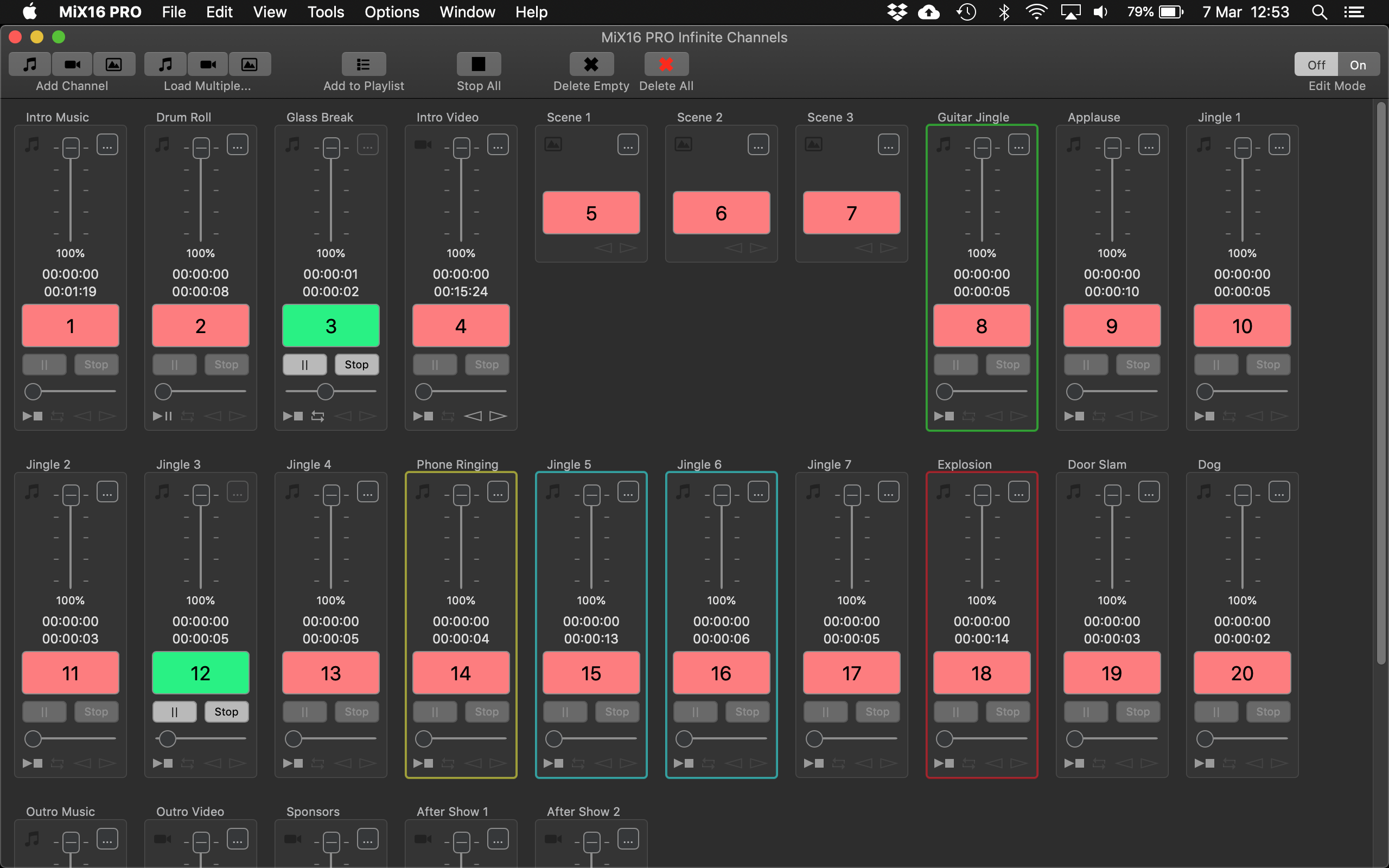
Task: Open the Options menu
Action: click(391, 12)
